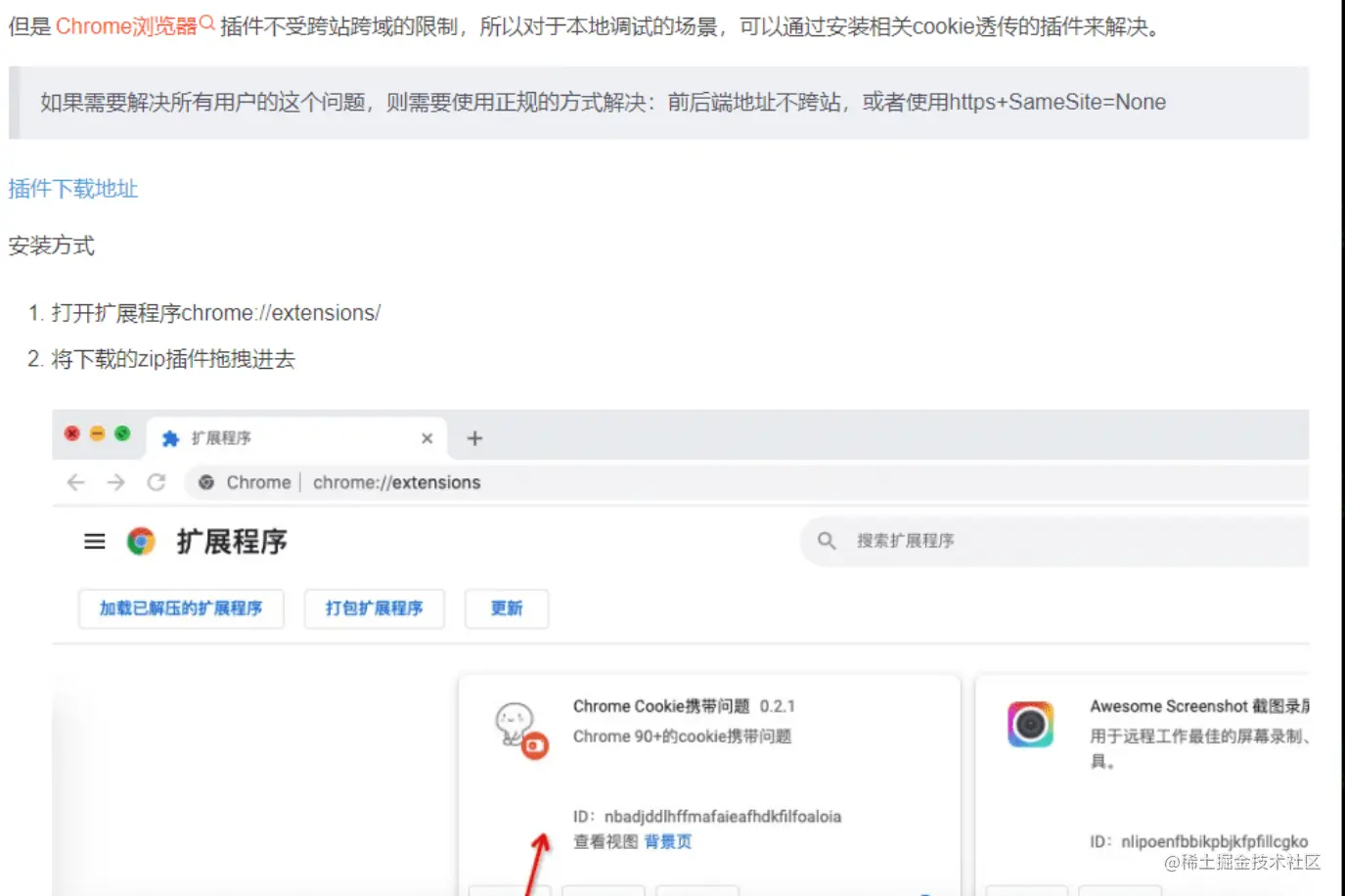Click the ID nlipoenfbbikpbjkfpfillcgko text
1345x896 pixels.
(1199, 841)
